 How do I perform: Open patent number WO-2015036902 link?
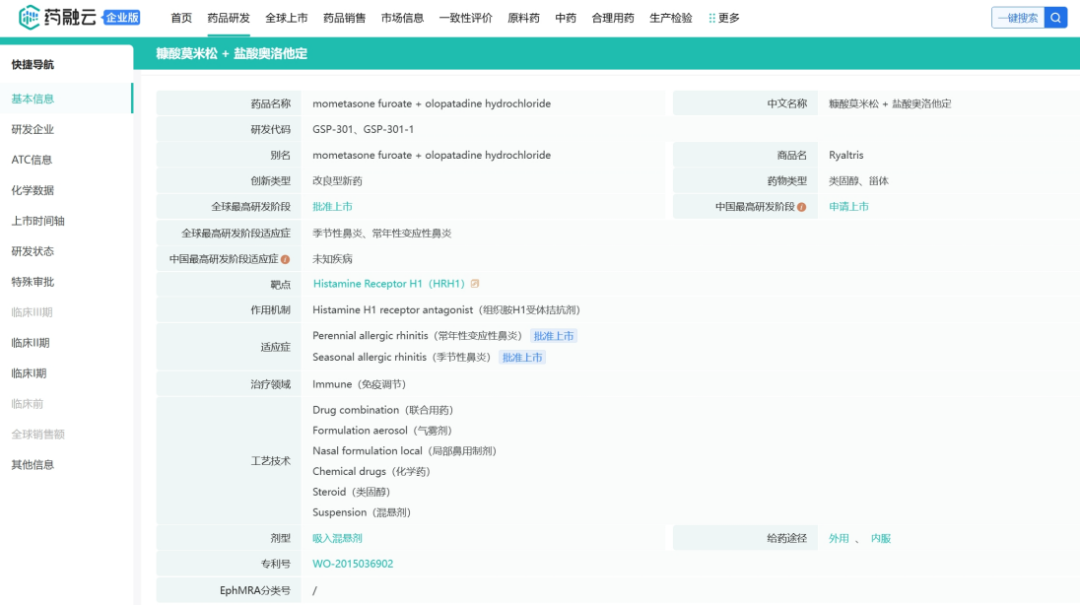point(353,564)
